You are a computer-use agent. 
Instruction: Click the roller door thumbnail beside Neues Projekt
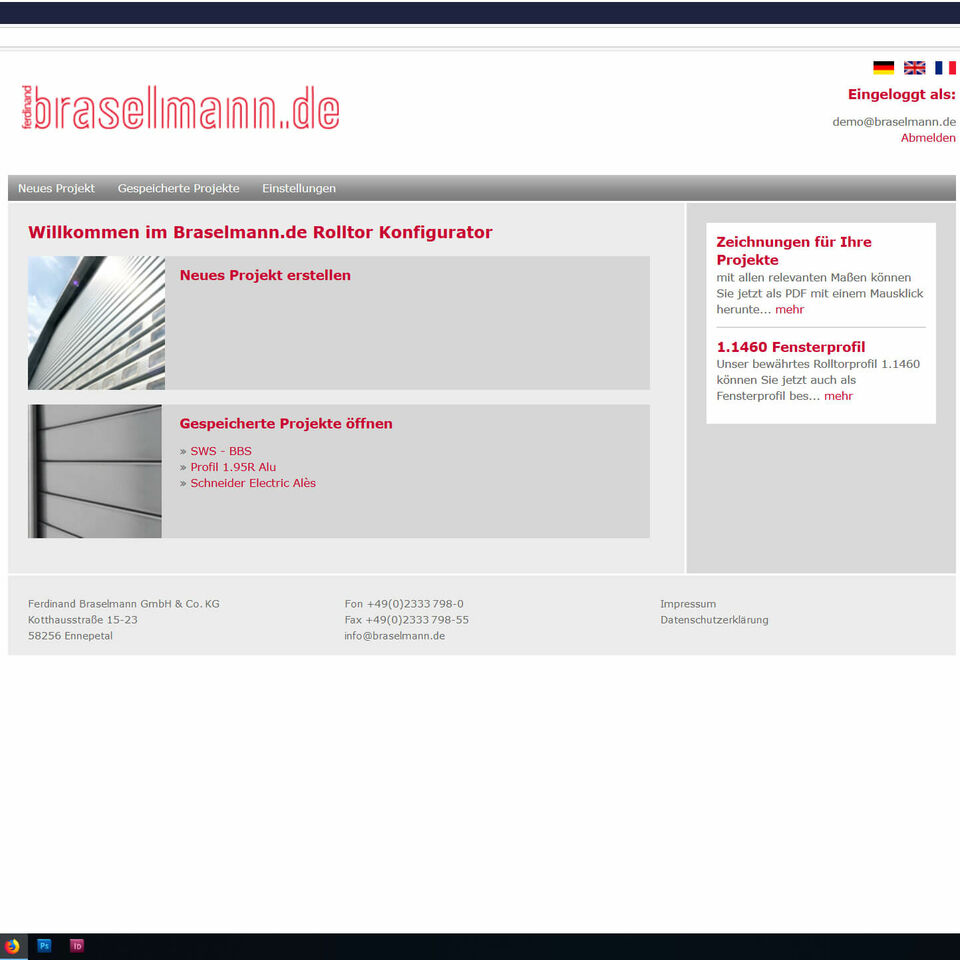point(96,323)
